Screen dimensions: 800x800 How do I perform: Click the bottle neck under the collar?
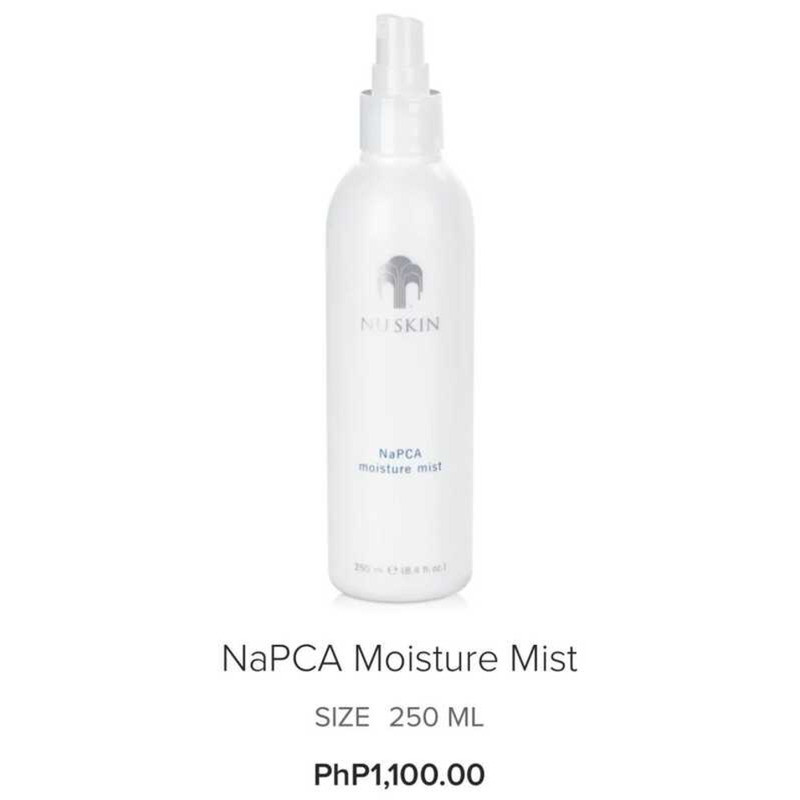click(401, 152)
